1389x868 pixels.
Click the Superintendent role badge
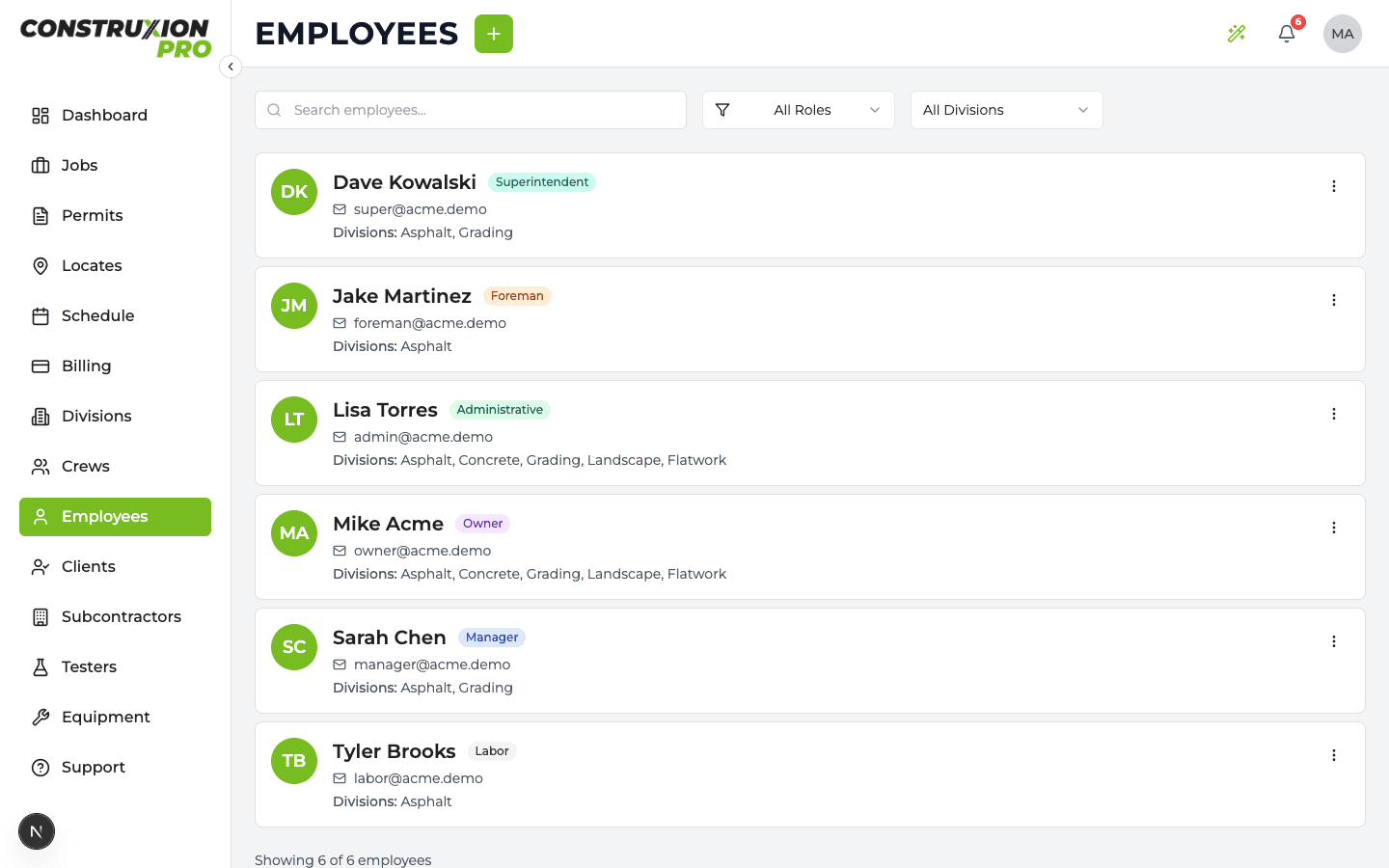click(x=542, y=182)
